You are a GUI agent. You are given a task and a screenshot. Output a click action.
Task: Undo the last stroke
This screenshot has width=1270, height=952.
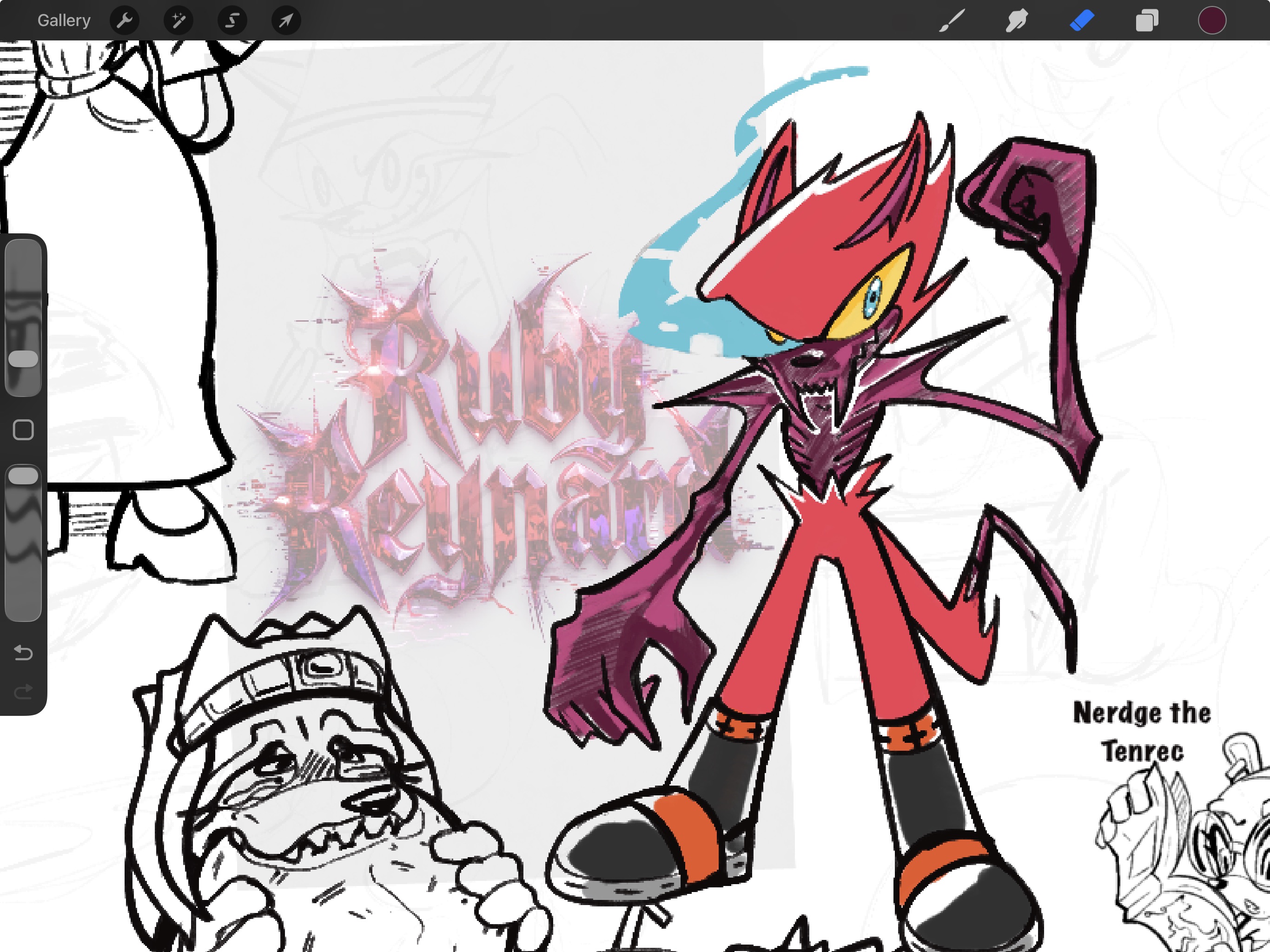click(23, 653)
